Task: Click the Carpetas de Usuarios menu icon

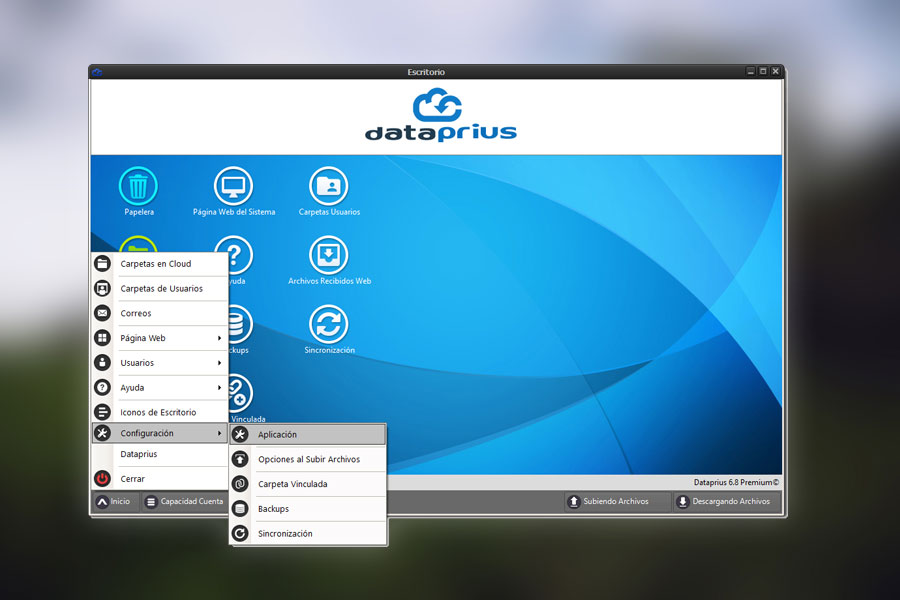Action: click(102, 288)
